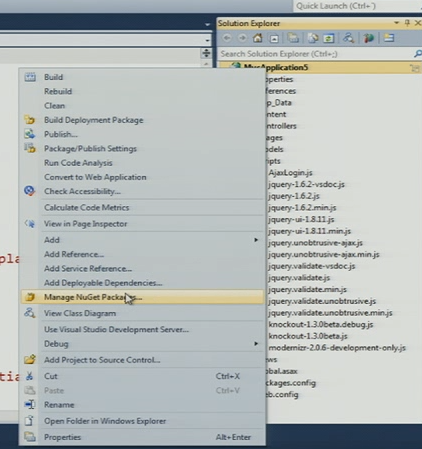Click the magnifier icon in Solution Explorer search
The width and height of the screenshot is (422, 449).
click(x=417, y=54)
